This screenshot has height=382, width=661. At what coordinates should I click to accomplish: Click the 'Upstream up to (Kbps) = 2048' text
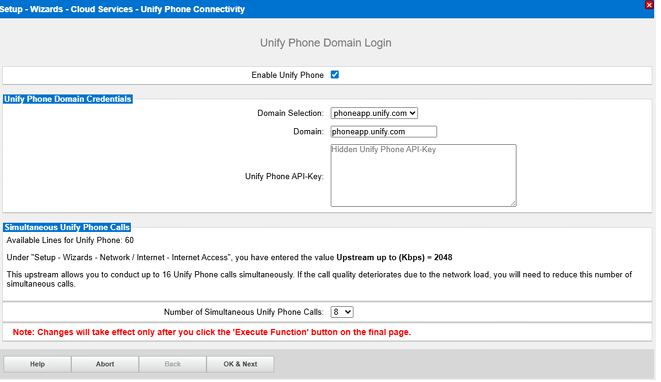tap(394, 257)
